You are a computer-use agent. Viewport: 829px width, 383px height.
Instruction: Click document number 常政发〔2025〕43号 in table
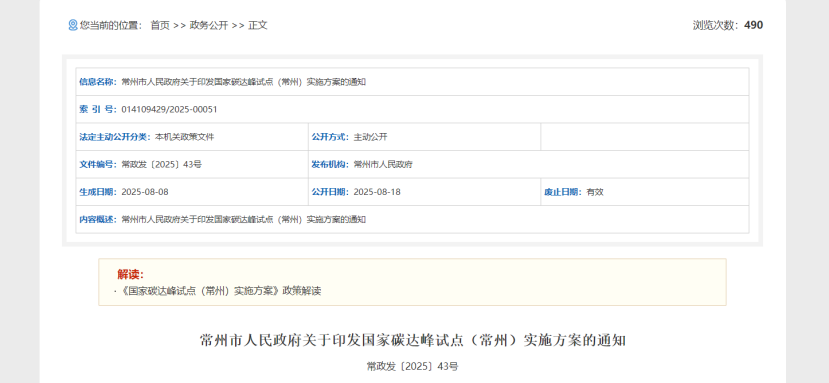tap(161, 165)
